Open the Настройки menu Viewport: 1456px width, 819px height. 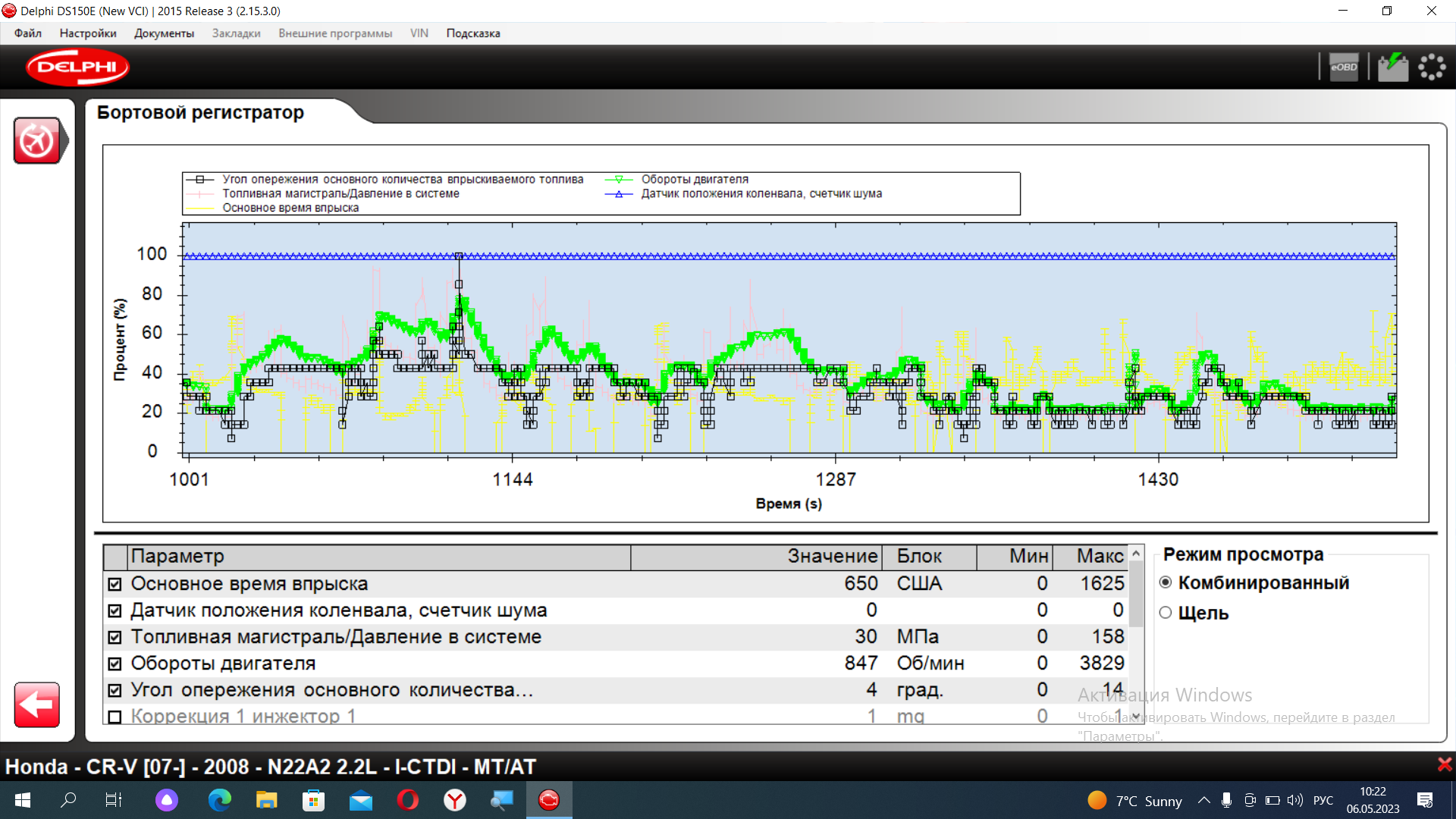pyautogui.click(x=88, y=33)
